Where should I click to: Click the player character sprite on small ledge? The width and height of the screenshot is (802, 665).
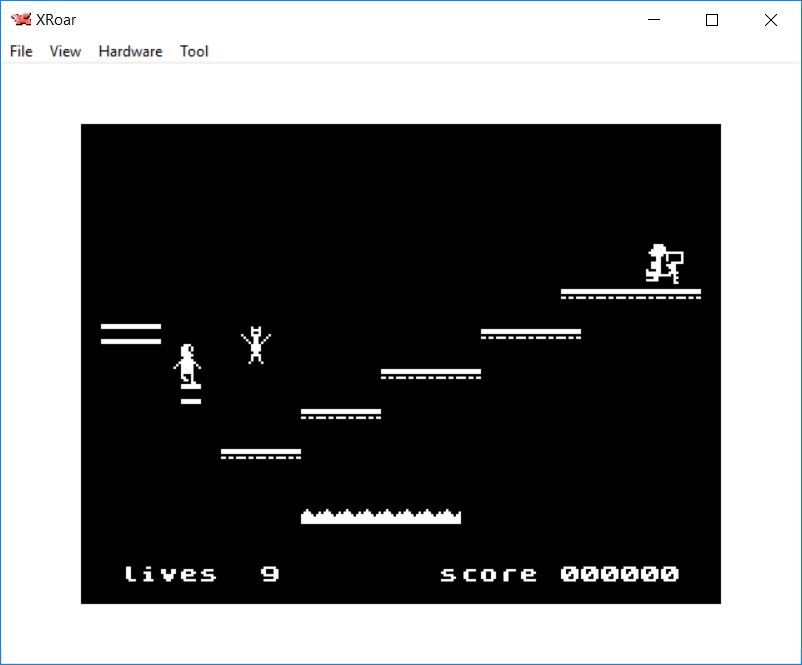[188, 366]
